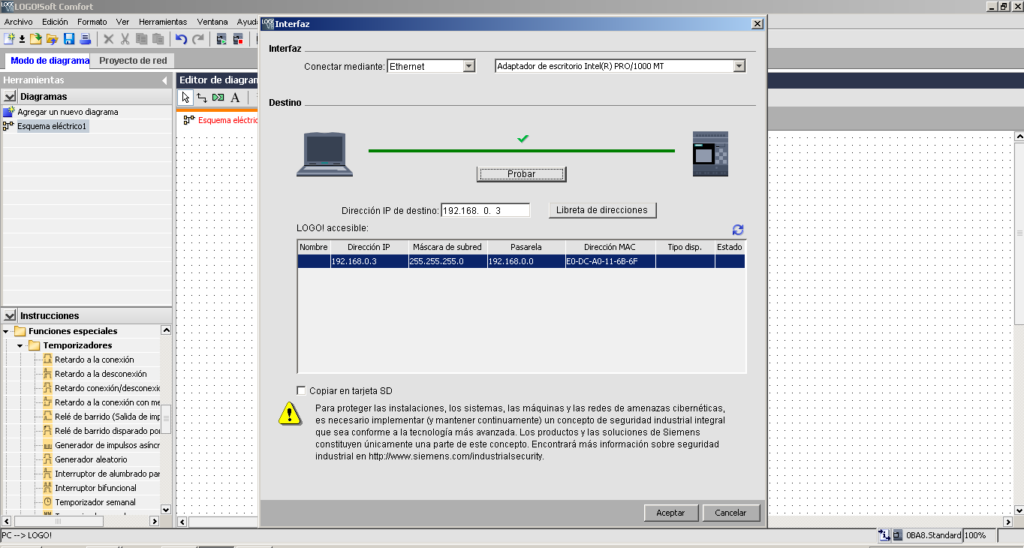This screenshot has height=548, width=1024.
Task: Toggle the Copiar en tarjeta SD checkbox
Action: point(301,391)
